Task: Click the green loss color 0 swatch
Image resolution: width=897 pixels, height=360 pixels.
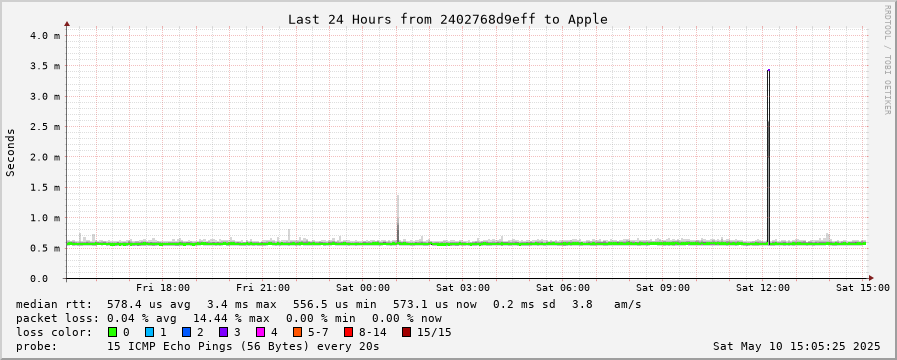Action: [112, 332]
